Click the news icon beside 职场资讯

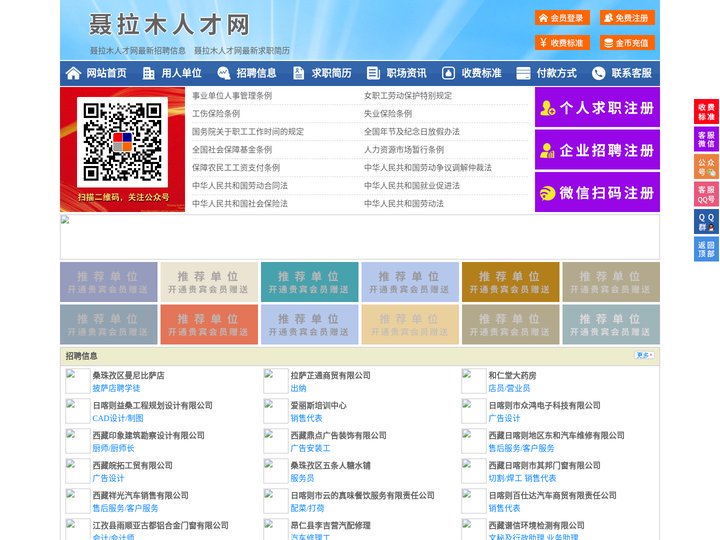click(x=373, y=73)
